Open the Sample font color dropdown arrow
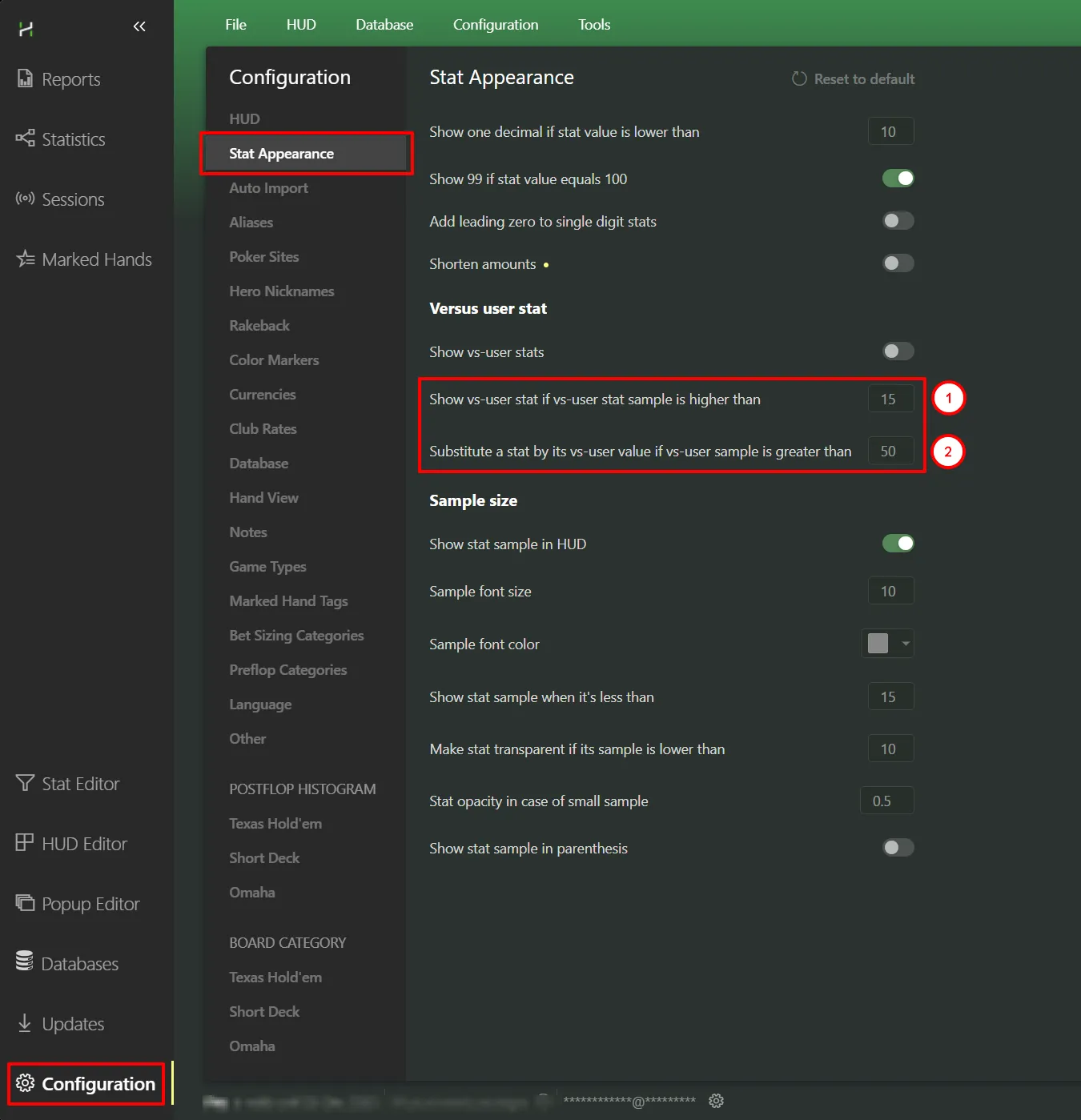Viewport: 1081px width, 1120px height. click(906, 644)
